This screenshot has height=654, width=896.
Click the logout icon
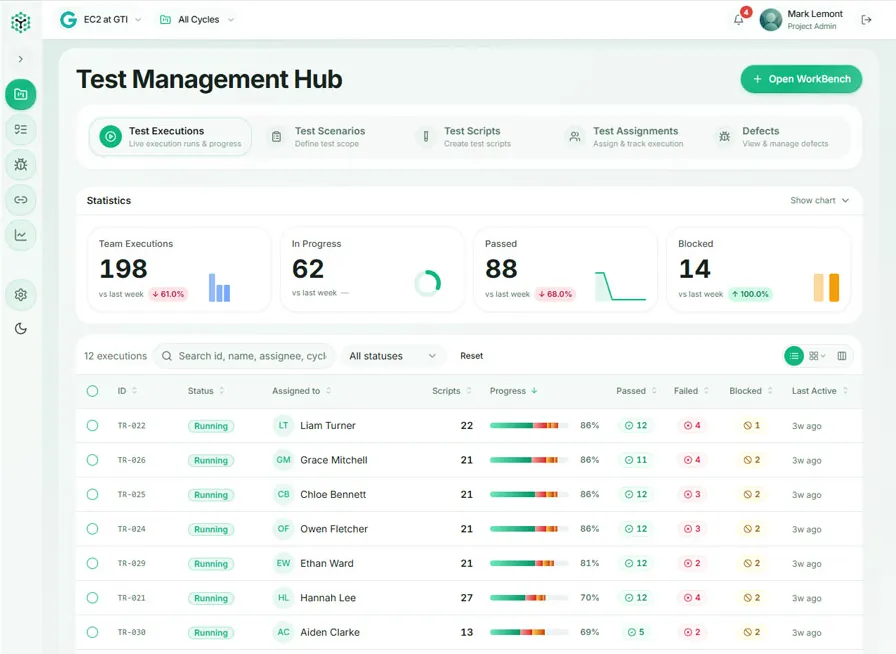click(866, 20)
